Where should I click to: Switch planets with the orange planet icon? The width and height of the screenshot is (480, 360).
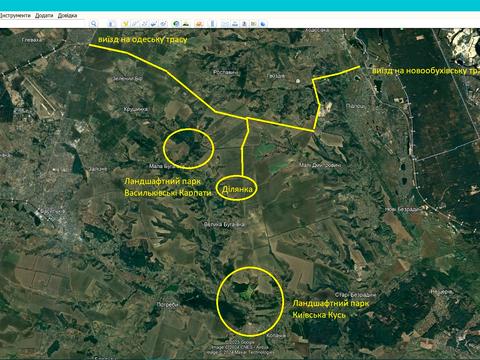[x=199, y=23]
